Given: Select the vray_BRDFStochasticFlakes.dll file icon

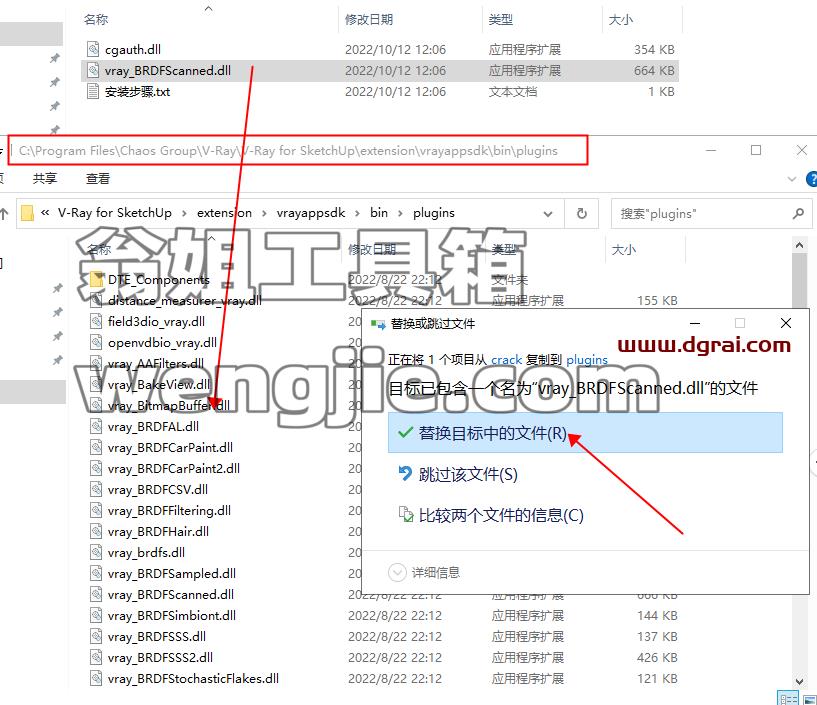Looking at the screenshot, I should (96, 678).
